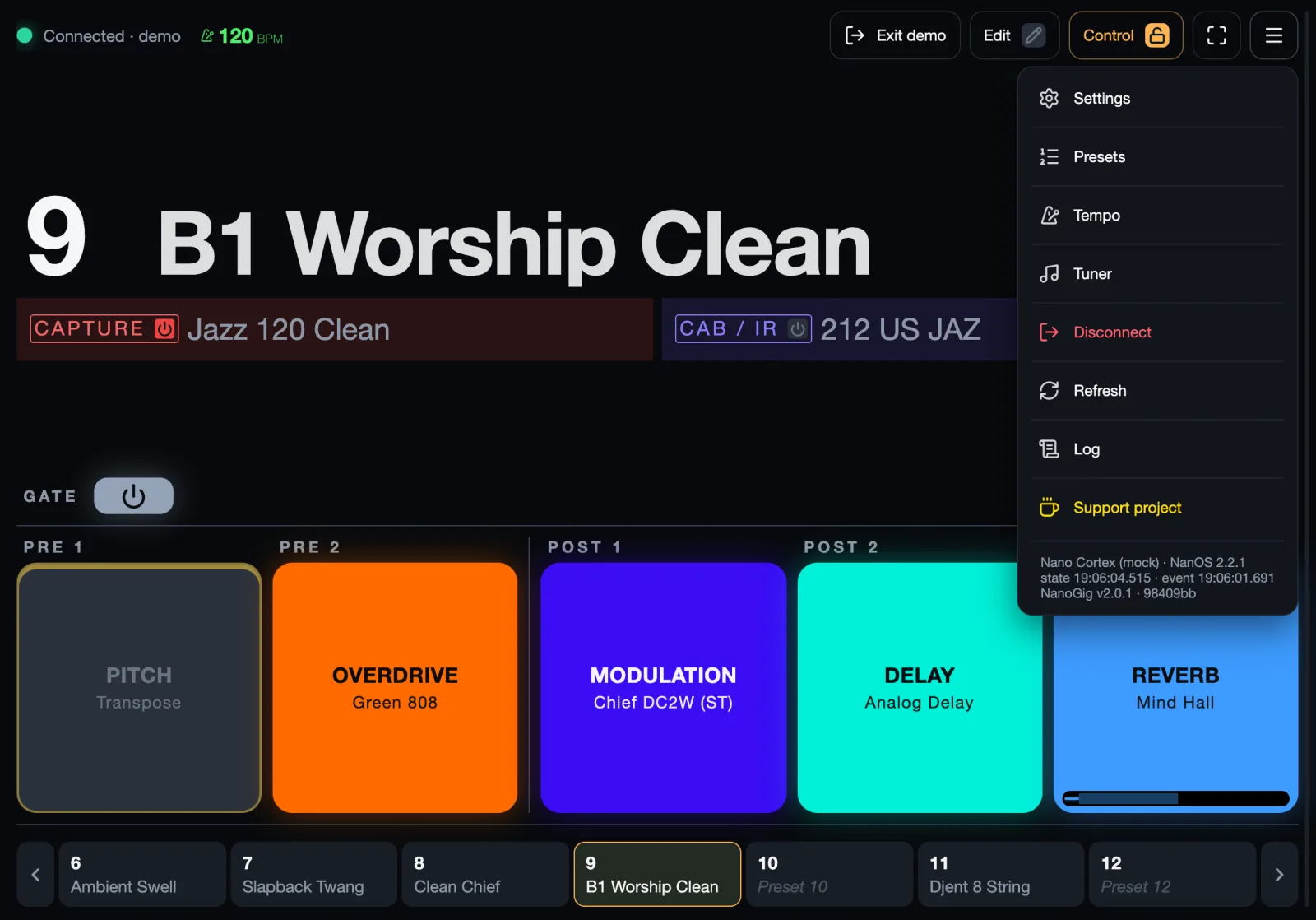The width and height of the screenshot is (1316, 920).
Task: Click the Jazz 120 Clean capture name
Action: (289, 329)
